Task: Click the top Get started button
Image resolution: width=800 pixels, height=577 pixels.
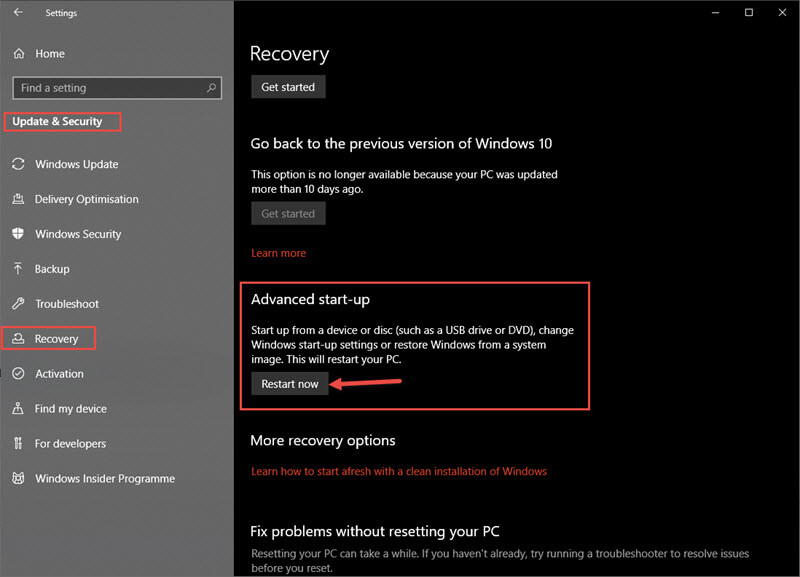Action: [x=288, y=87]
